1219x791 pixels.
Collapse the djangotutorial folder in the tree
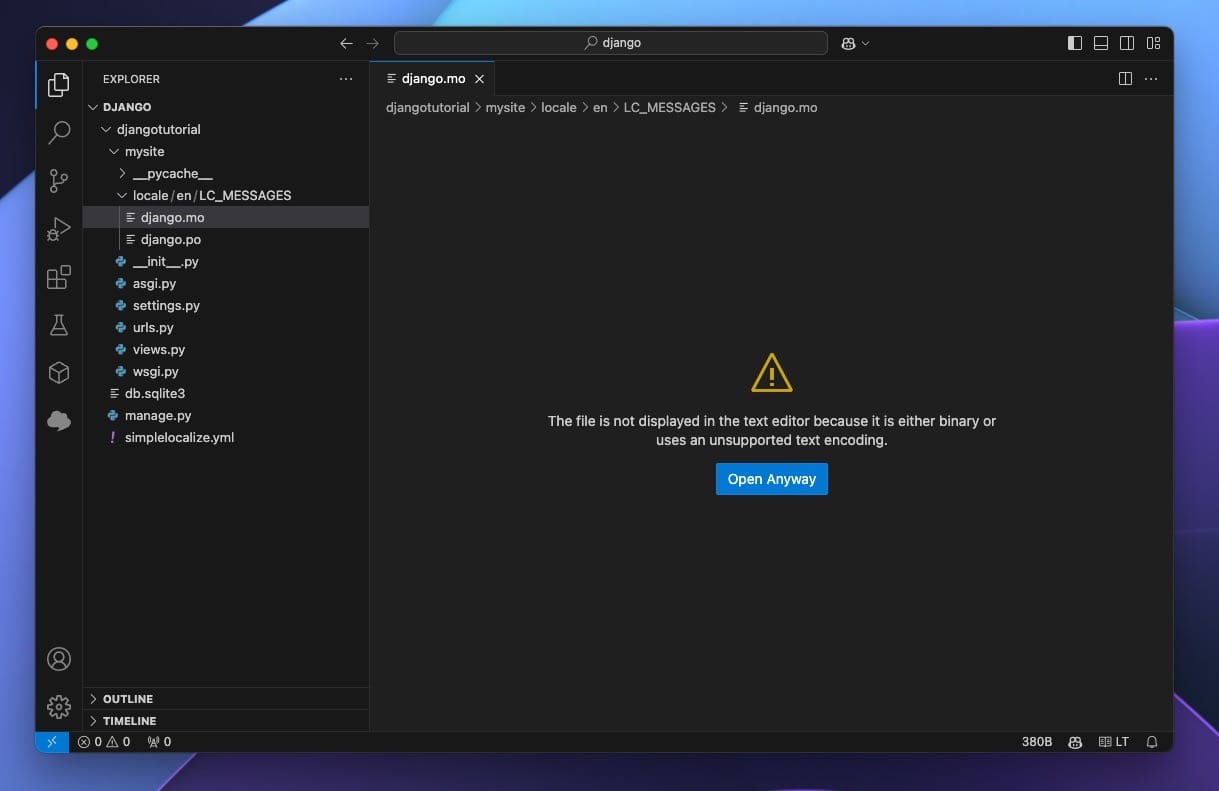(226, 129)
